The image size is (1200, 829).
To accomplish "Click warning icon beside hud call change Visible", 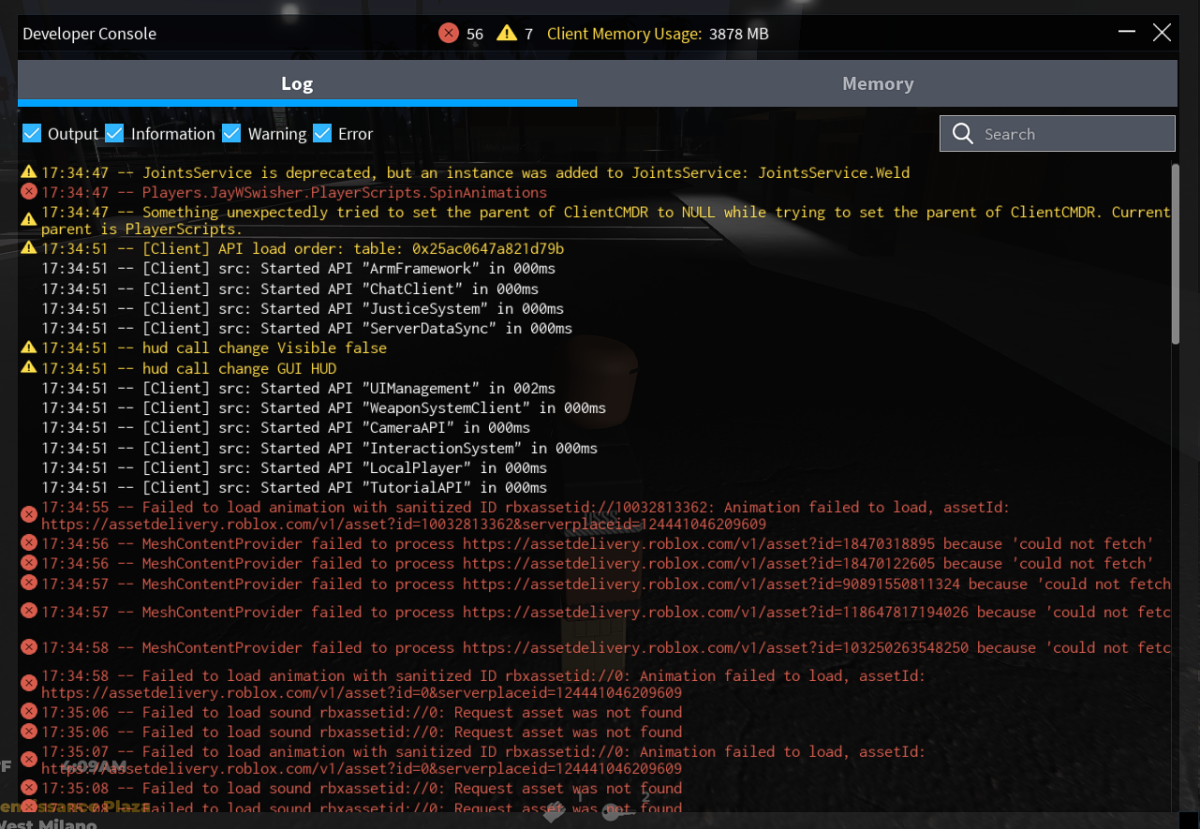I will [29, 348].
